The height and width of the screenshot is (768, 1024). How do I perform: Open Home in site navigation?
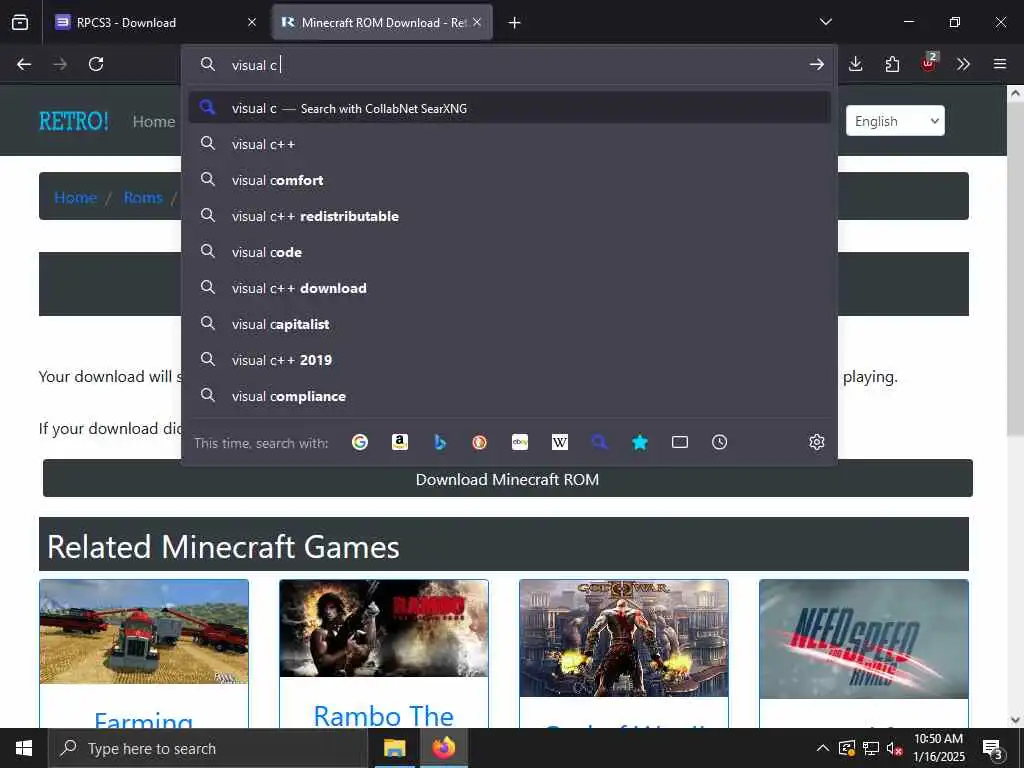[154, 121]
